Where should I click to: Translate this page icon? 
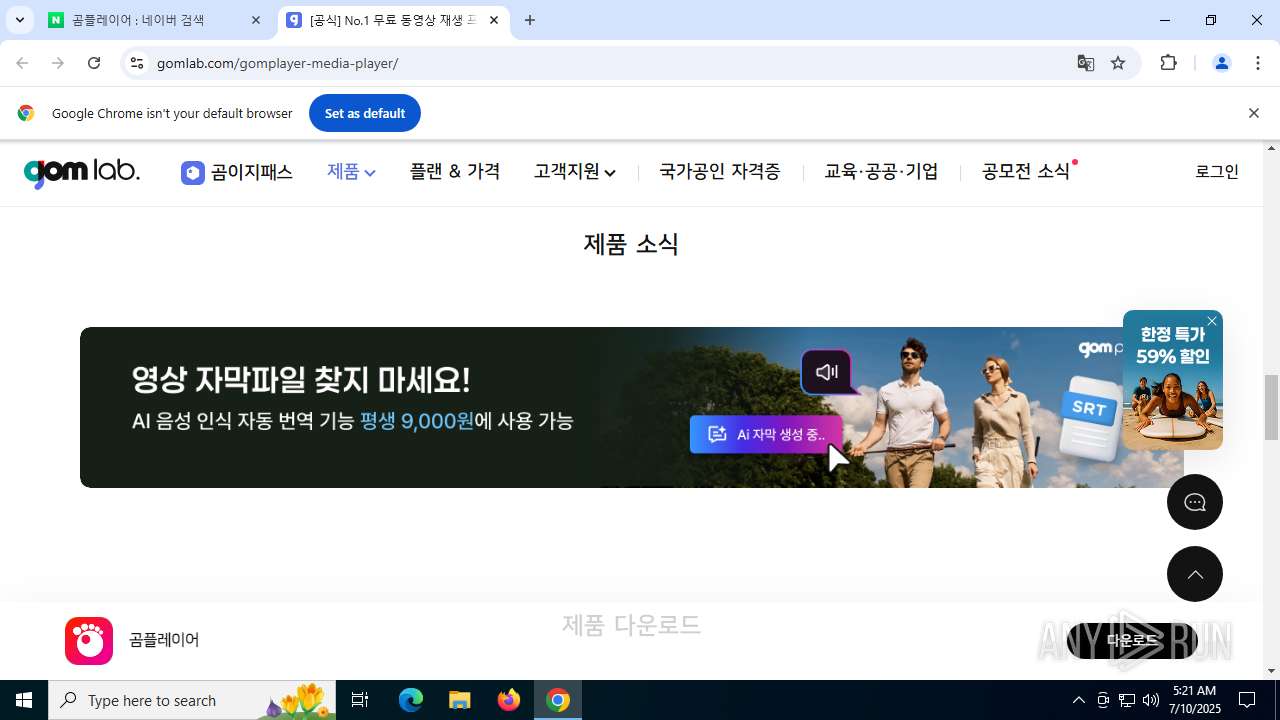[1086, 63]
